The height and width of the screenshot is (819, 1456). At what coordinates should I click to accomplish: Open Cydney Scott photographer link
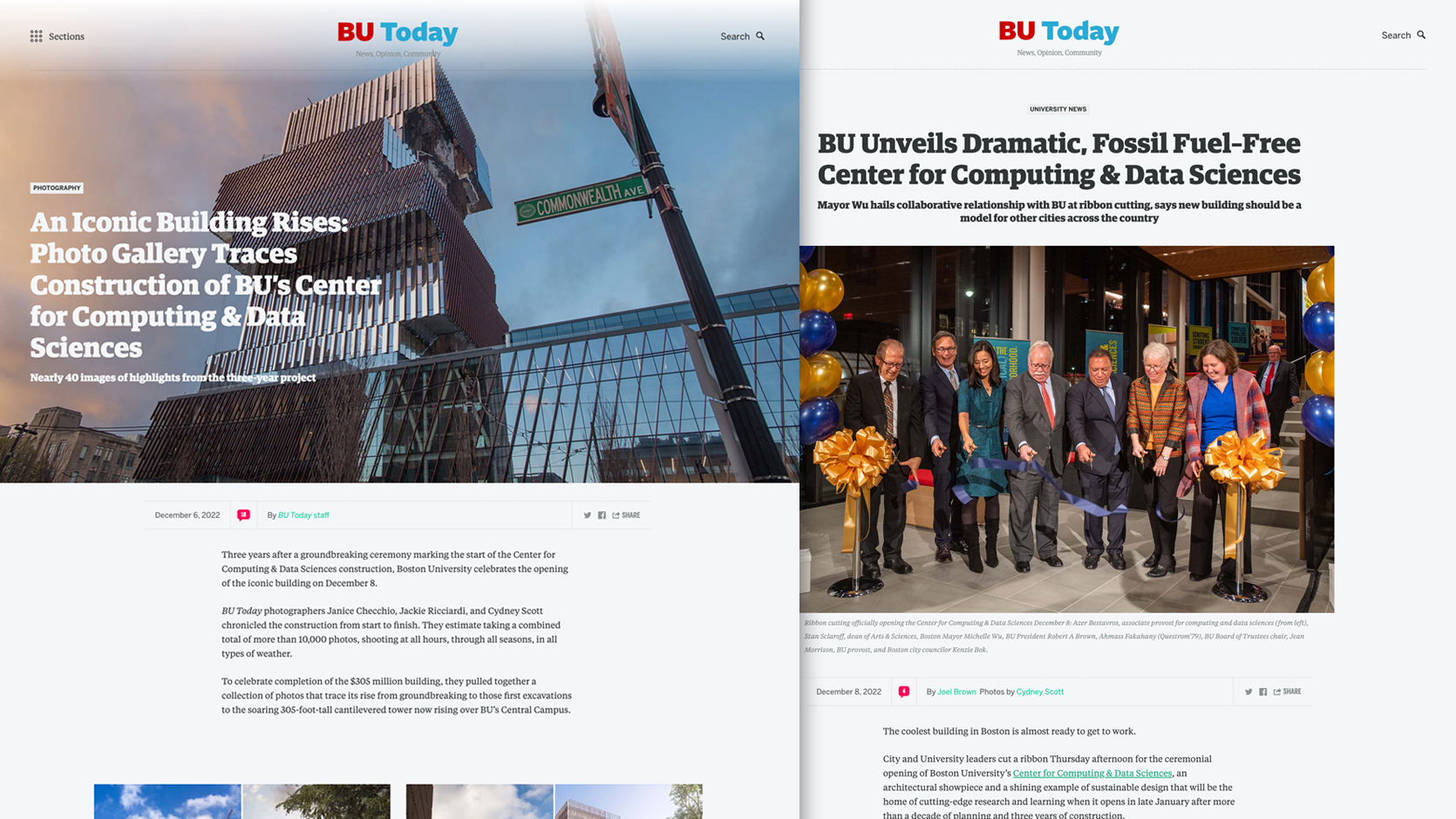[x=1039, y=692]
